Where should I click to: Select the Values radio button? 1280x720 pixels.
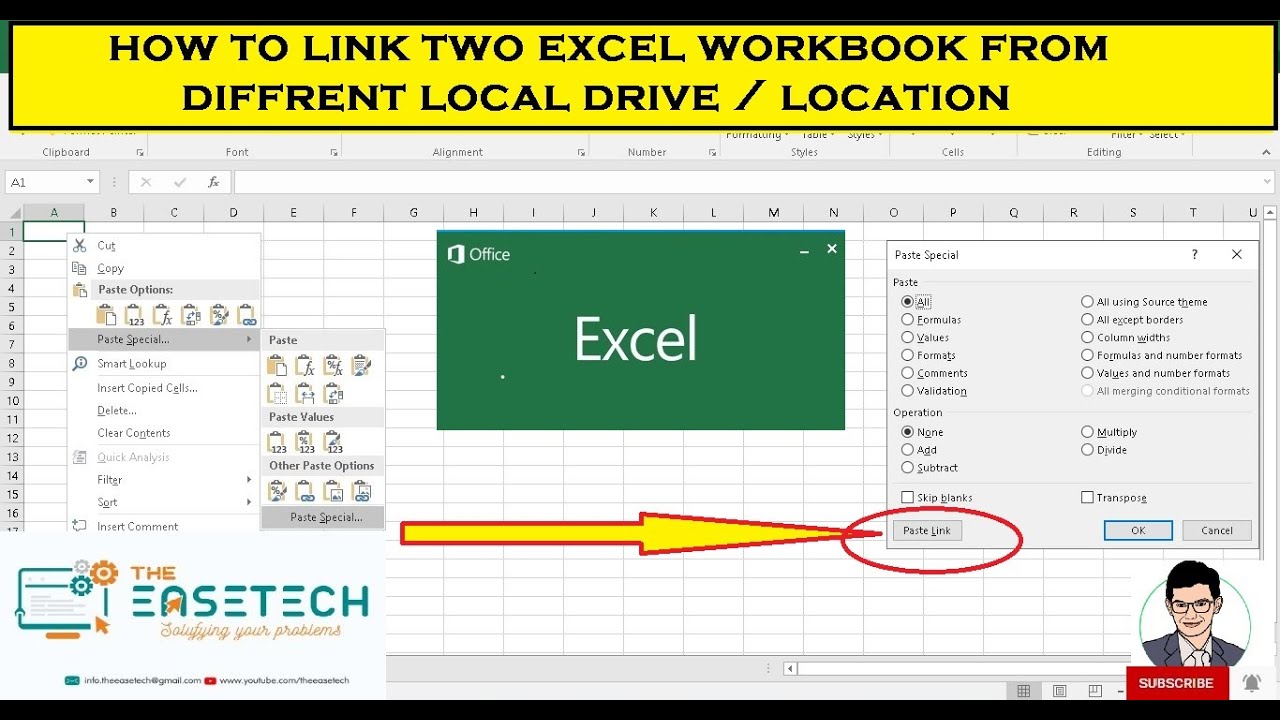coord(907,337)
